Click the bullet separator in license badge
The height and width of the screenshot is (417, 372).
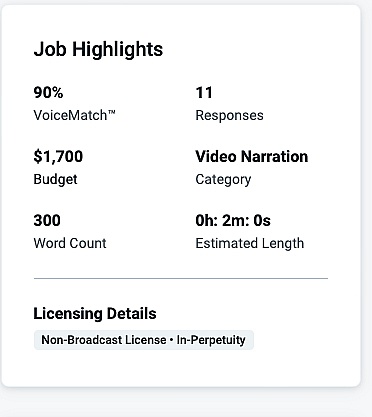171,340
